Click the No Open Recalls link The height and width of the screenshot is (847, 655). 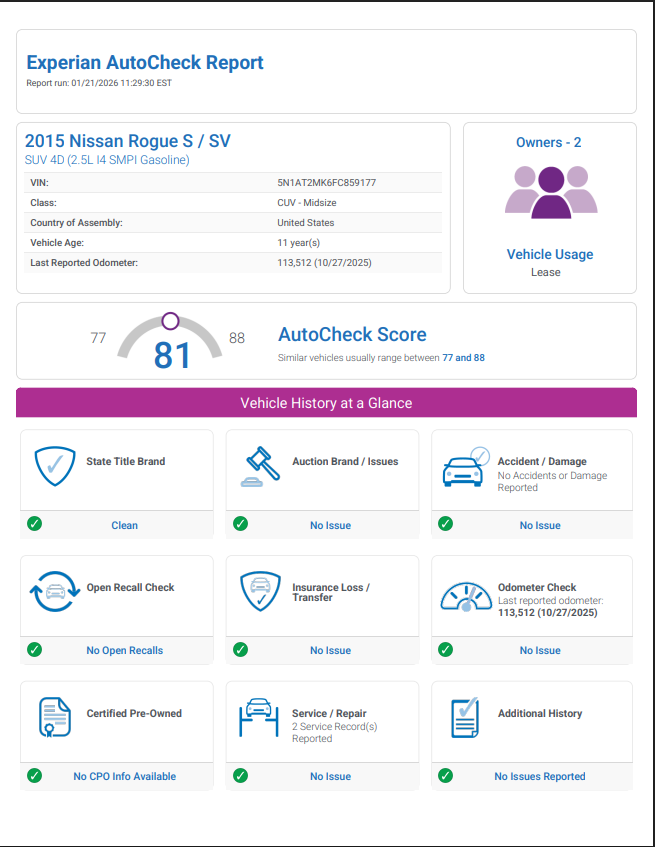124,651
